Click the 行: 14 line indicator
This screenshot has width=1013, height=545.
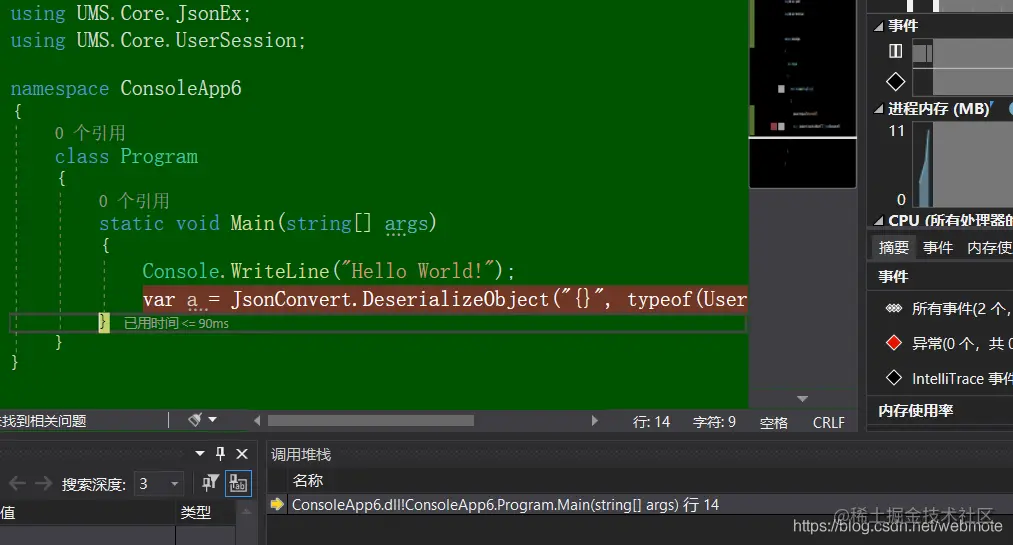click(x=651, y=422)
